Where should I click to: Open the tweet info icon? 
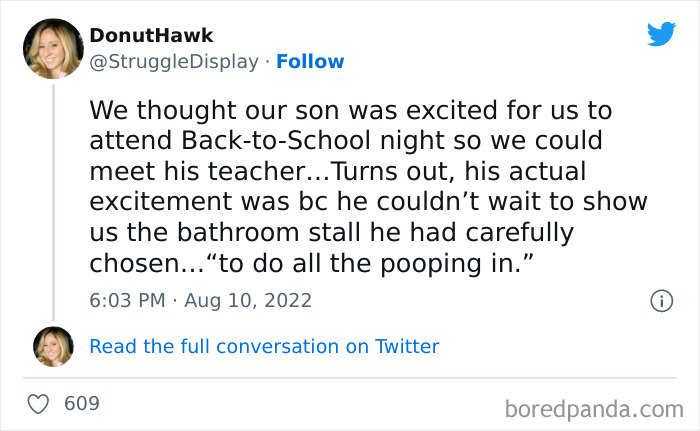pos(660,299)
